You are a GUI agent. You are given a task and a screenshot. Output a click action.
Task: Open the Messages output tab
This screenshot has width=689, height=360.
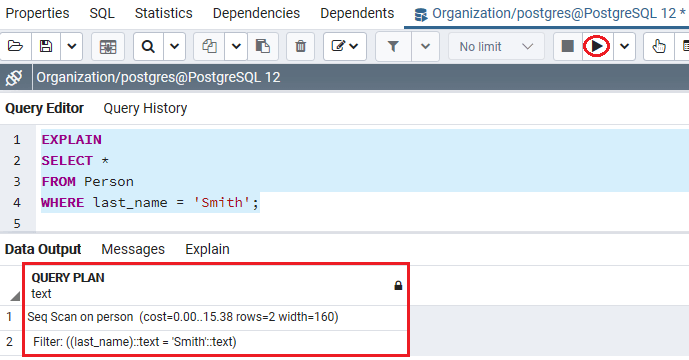pos(133,249)
